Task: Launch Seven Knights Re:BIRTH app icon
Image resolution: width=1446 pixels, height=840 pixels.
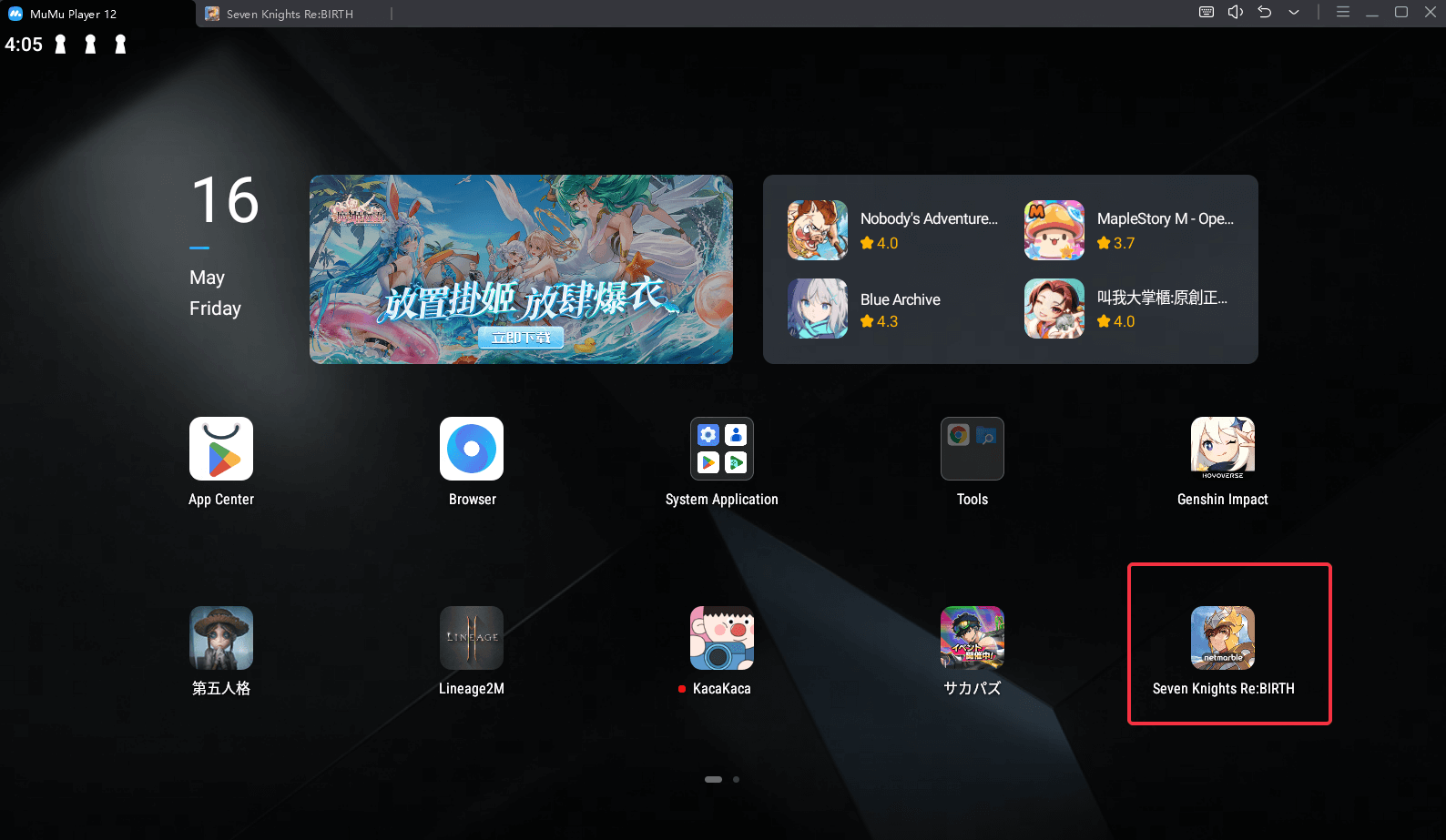Action: [1223, 638]
